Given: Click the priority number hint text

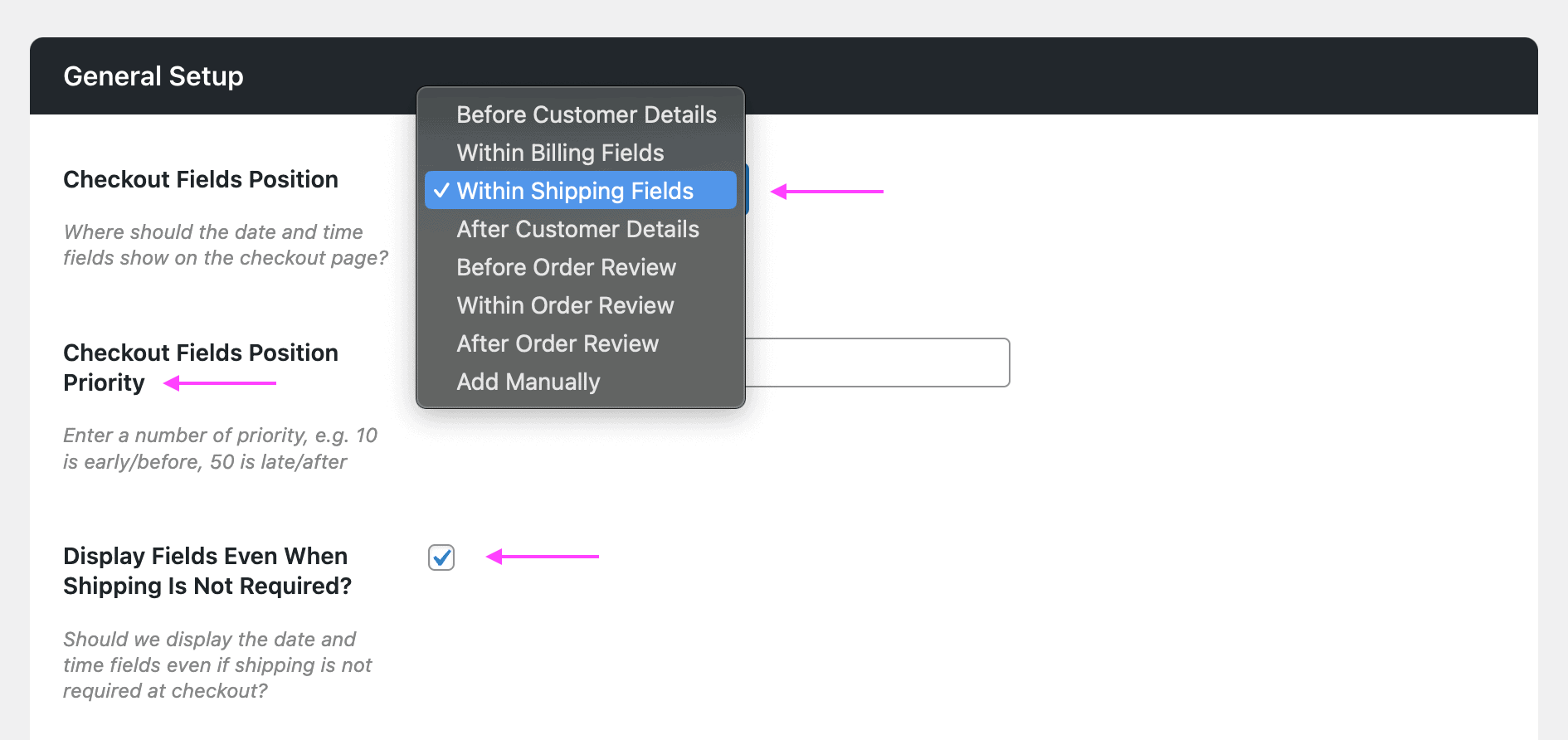Looking at the screenshot, I should tap(220, 448).
